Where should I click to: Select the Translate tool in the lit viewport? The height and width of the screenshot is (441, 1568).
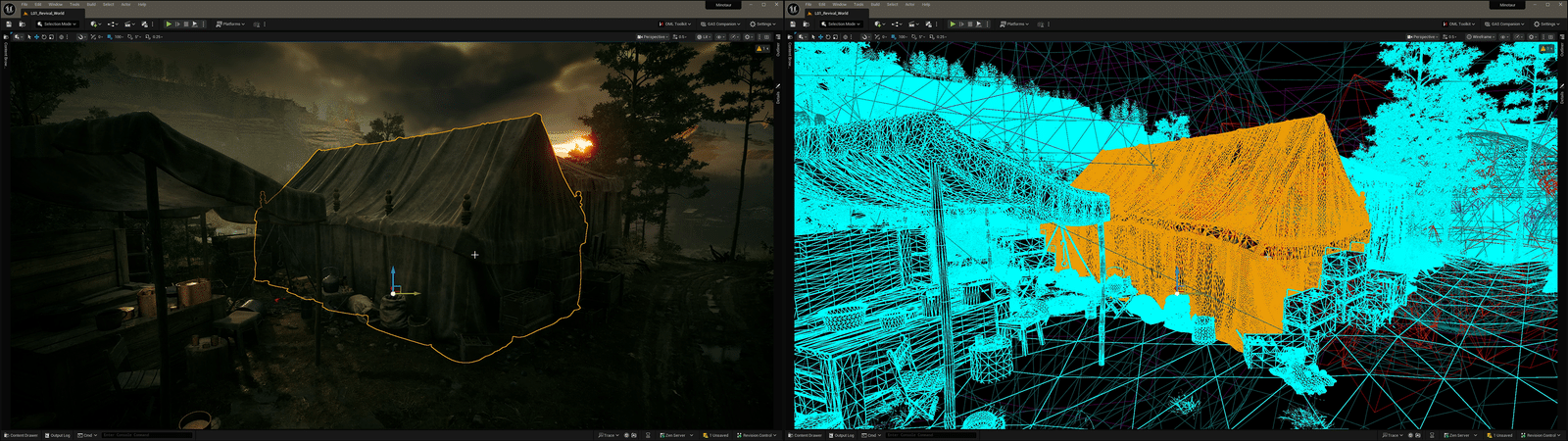[x=36, y=37]
